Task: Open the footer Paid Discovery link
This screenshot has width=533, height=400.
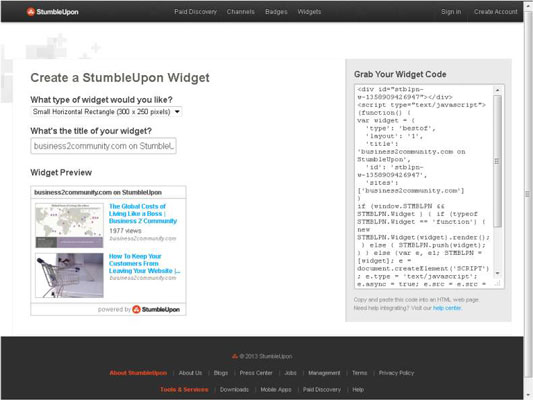Action: 322,389
